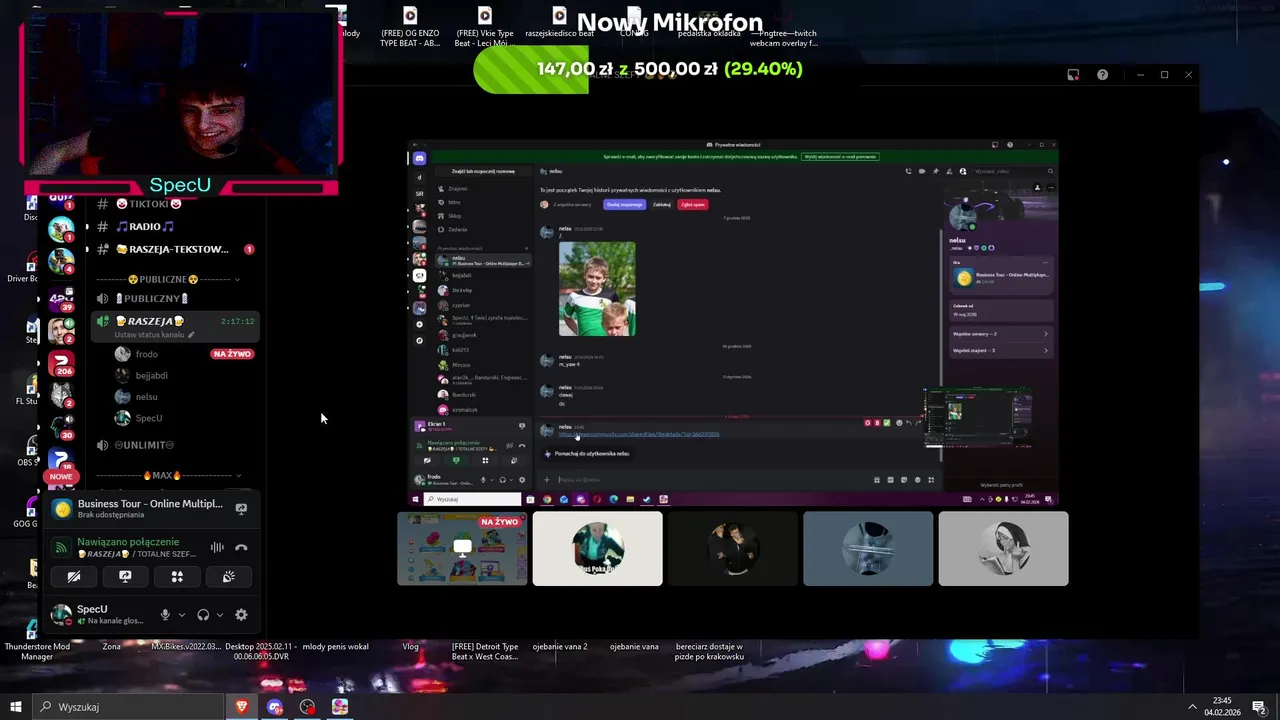Turn on camera in voice controls

74,576
